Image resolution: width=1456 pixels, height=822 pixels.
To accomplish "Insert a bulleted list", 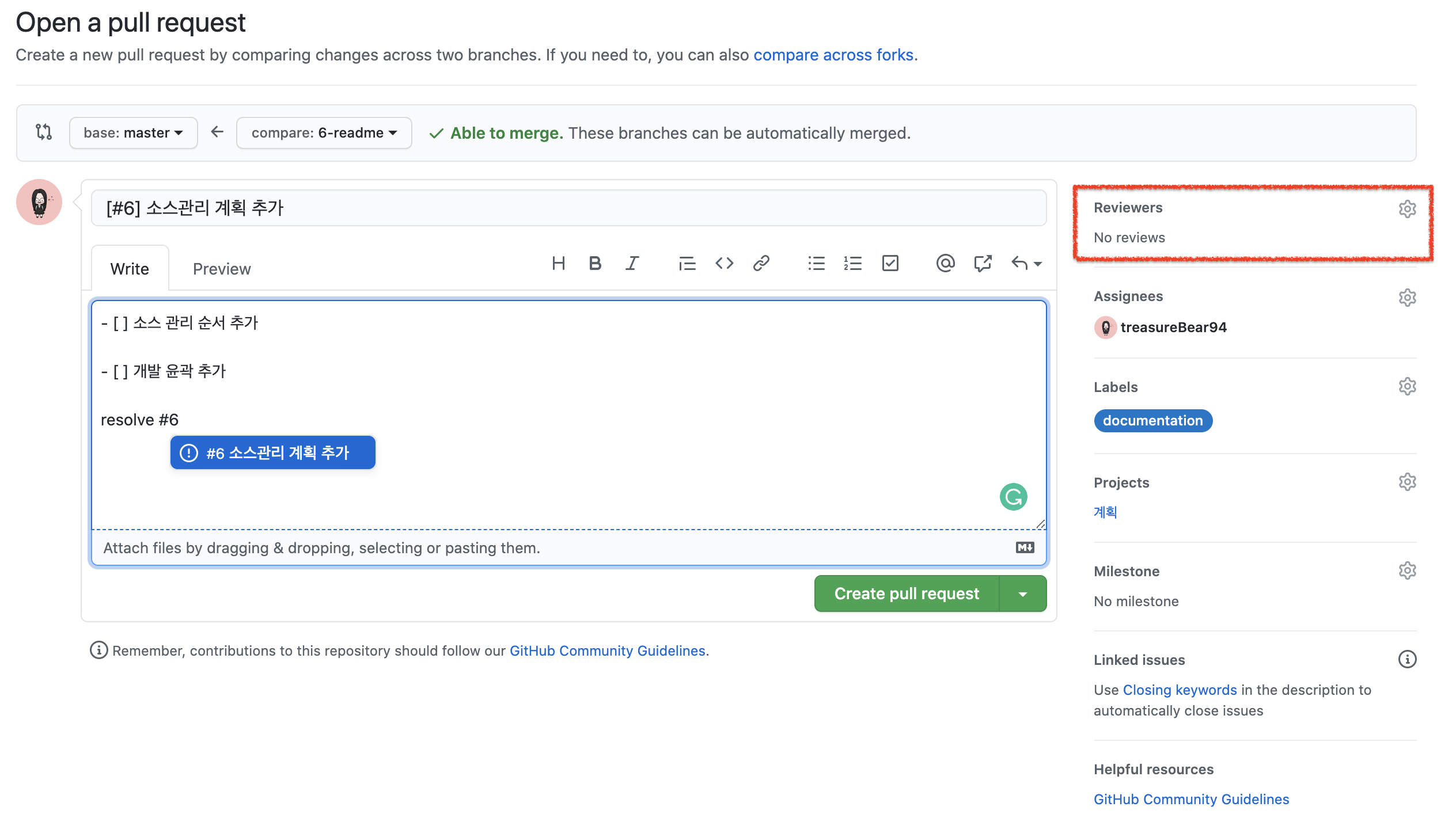I will [x=816, y=264].
